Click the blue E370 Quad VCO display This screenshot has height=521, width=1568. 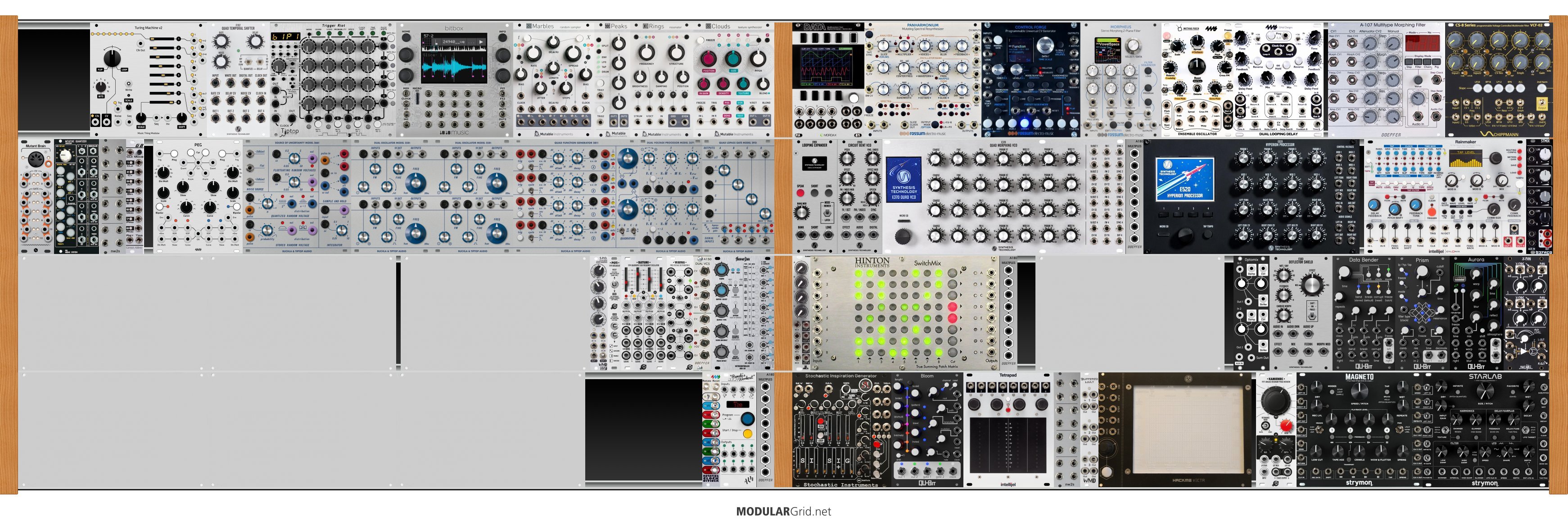point(904,180)
